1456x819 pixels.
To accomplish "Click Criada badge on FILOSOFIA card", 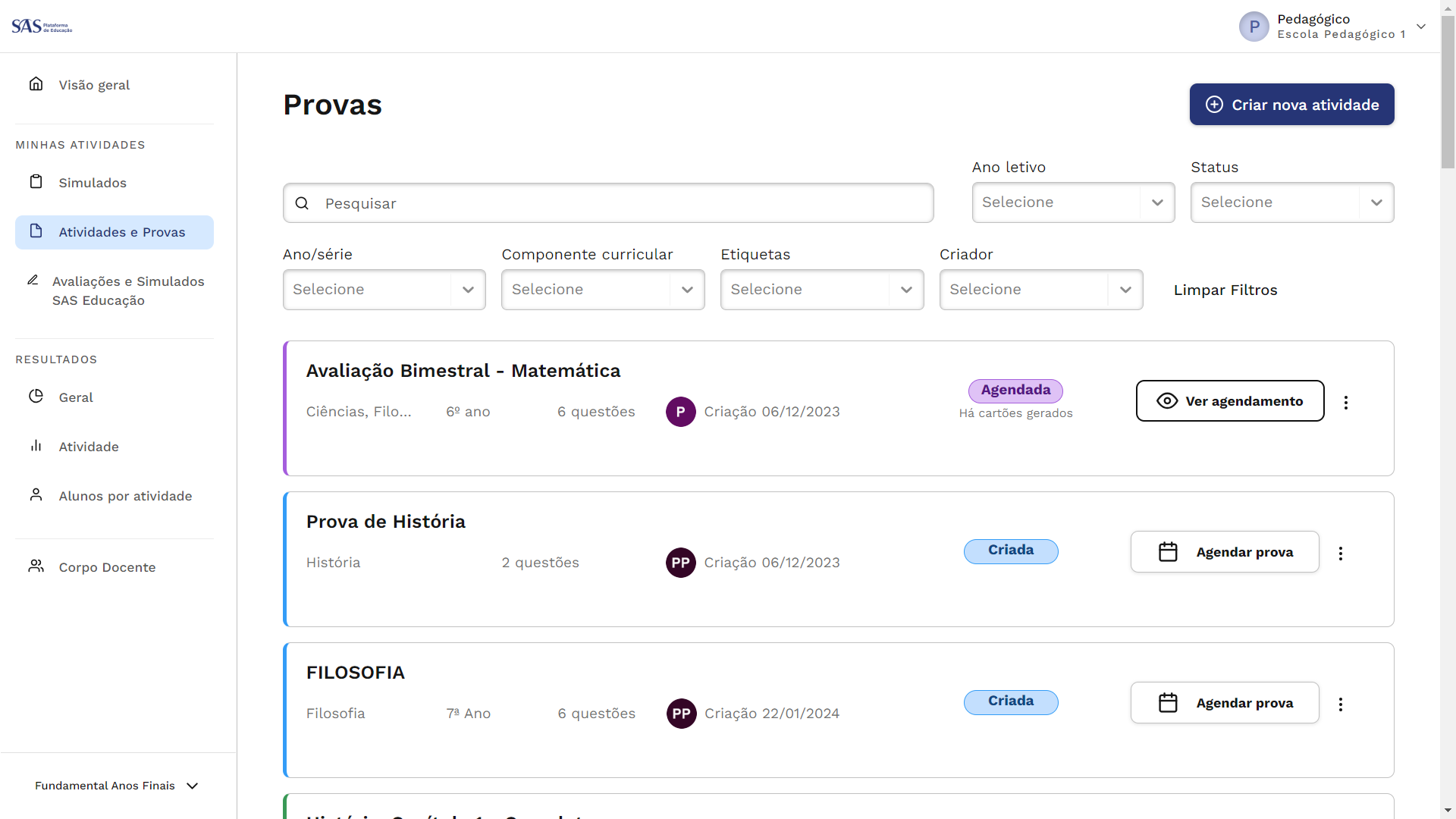I will point(1011,702).
